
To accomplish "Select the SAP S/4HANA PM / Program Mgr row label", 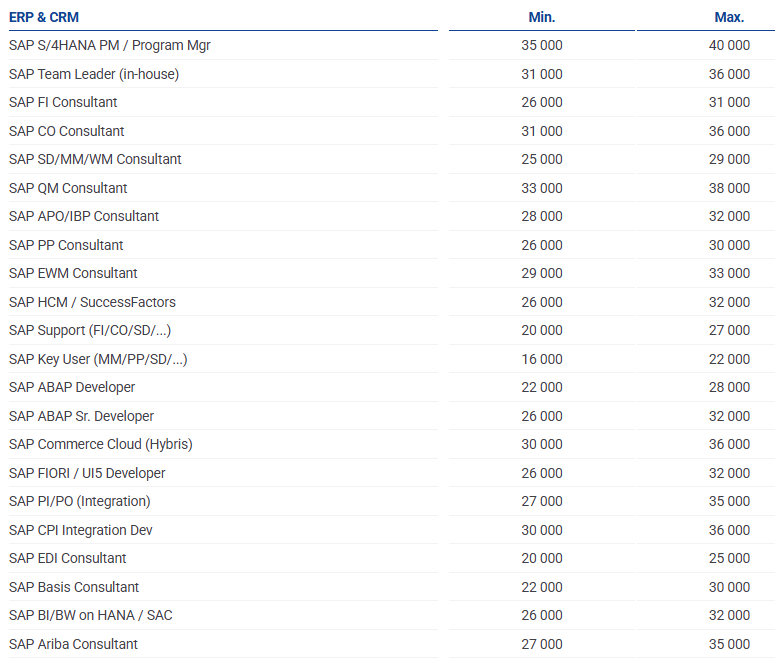I will [110, 45].
